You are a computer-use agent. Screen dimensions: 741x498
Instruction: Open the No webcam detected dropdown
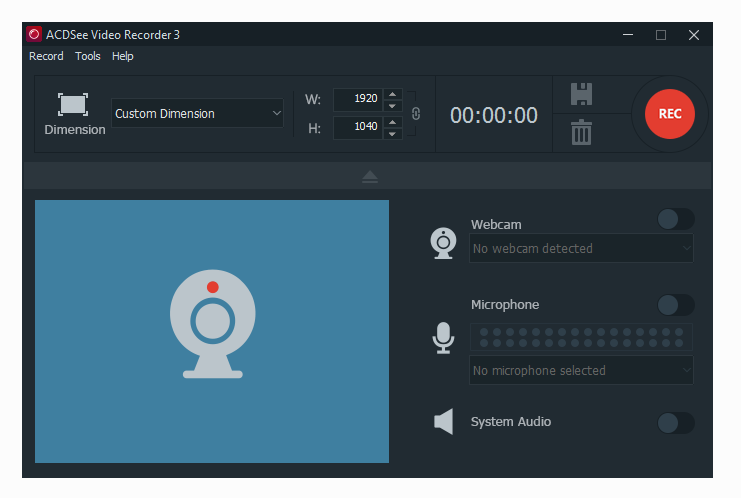581,248
